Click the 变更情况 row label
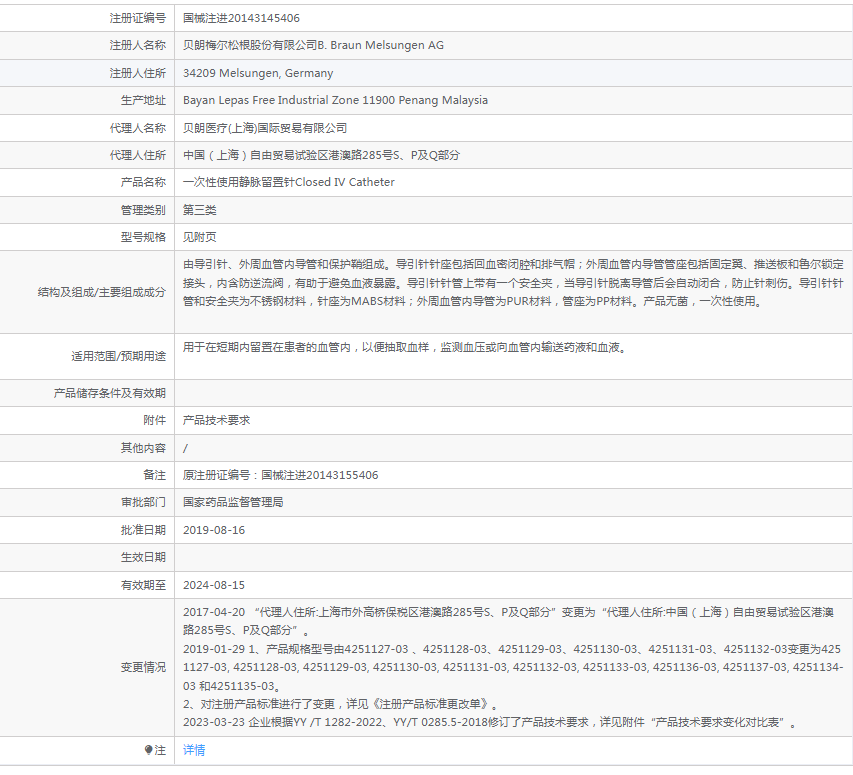The width and height of the screenshot is (853, 775). (143, 667)
